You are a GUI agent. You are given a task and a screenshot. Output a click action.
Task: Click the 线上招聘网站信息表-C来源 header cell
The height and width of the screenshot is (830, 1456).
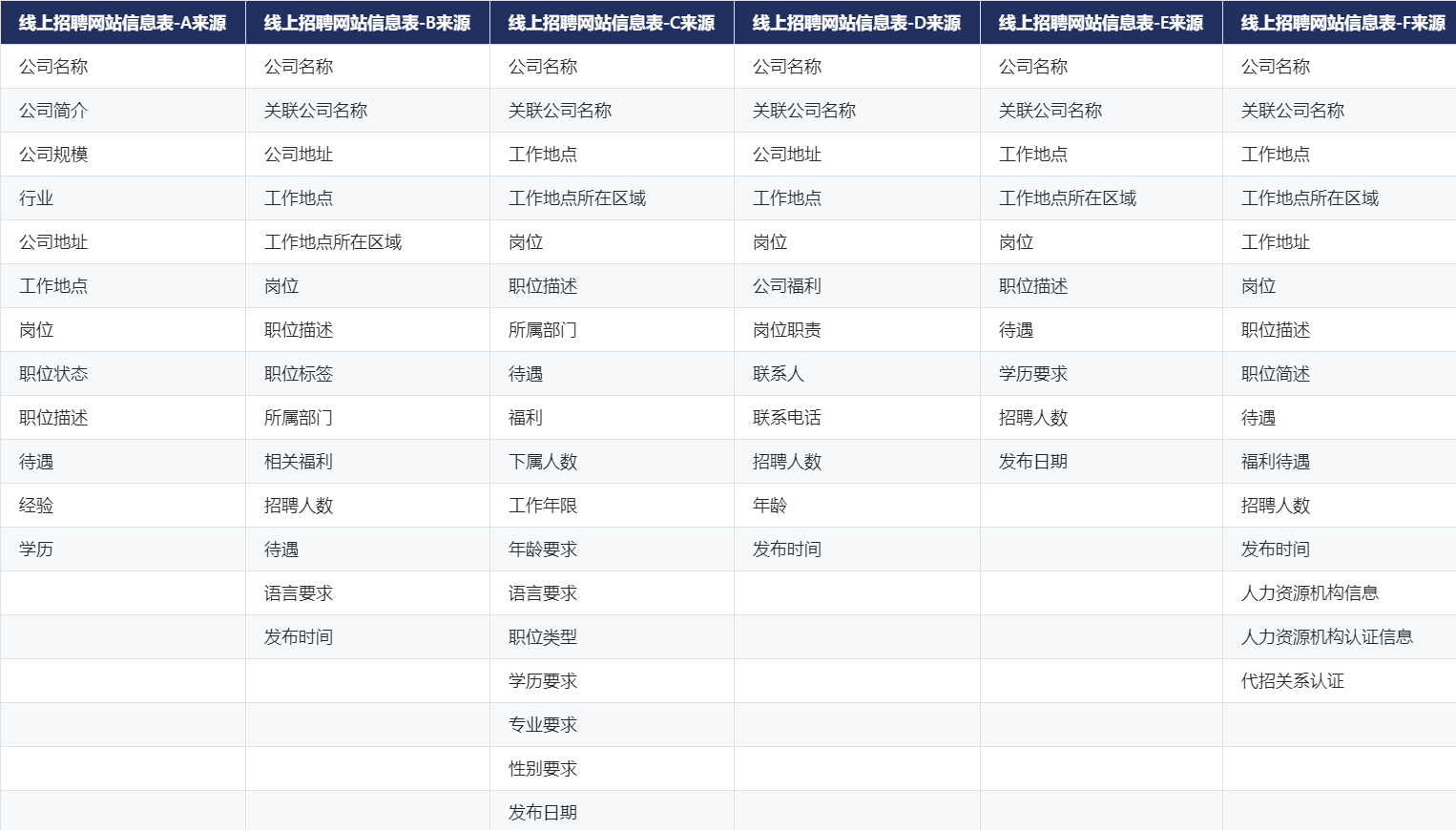pyautogui.click(x=612, y=22)
